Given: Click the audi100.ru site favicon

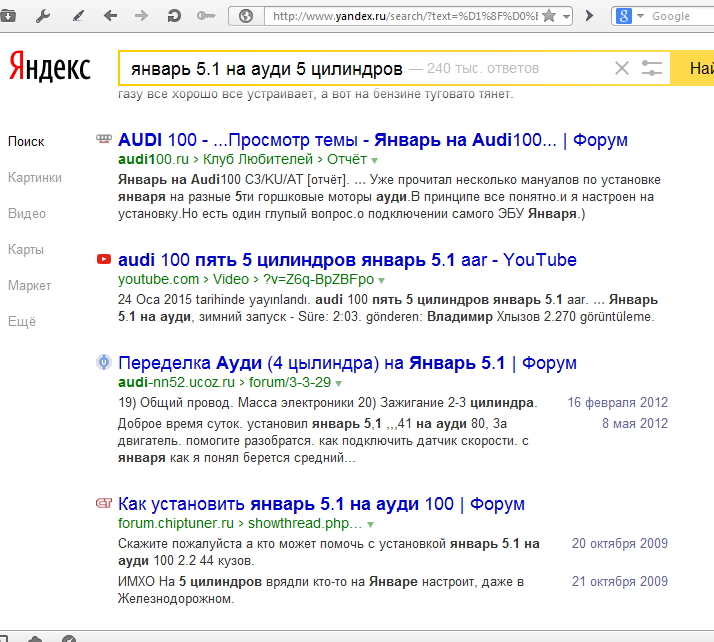Looking at the screenshot, I should 104,138.
